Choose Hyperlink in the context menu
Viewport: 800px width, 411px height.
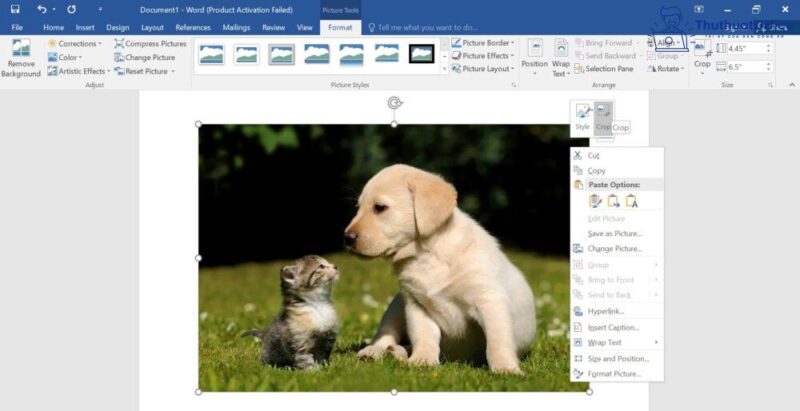click(x=617, y=311)
